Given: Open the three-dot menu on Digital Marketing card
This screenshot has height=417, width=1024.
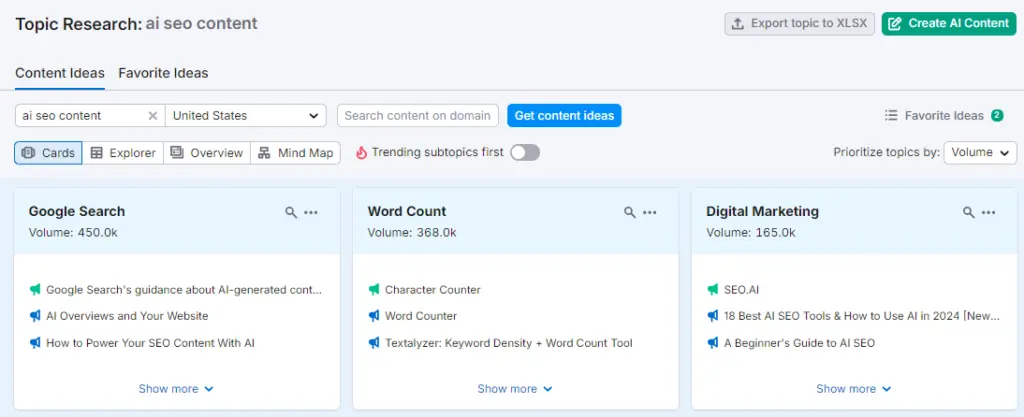Looking at the screenshot, I should [x=988, y=212].
